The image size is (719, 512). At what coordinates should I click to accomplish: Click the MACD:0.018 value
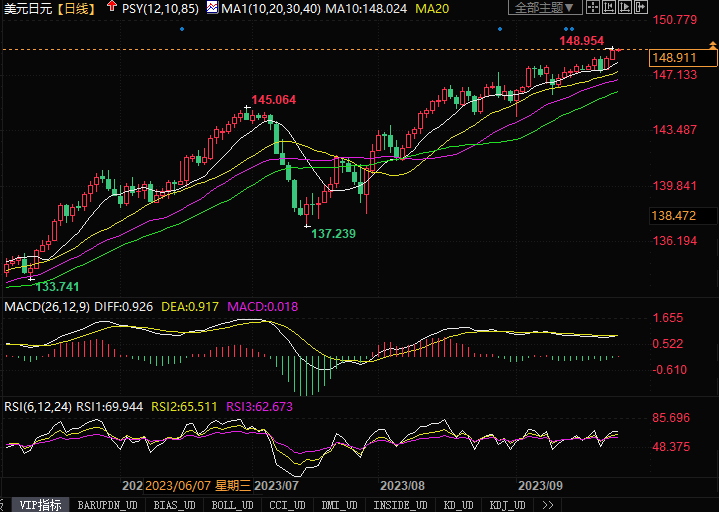coord(263,307)
